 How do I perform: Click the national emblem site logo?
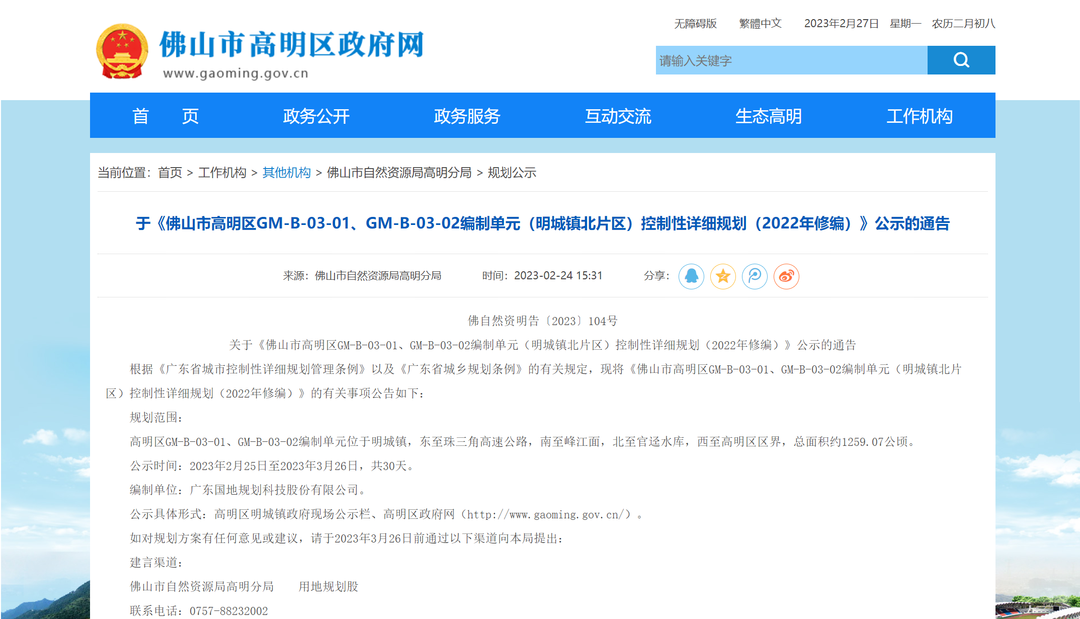point(121,51)
